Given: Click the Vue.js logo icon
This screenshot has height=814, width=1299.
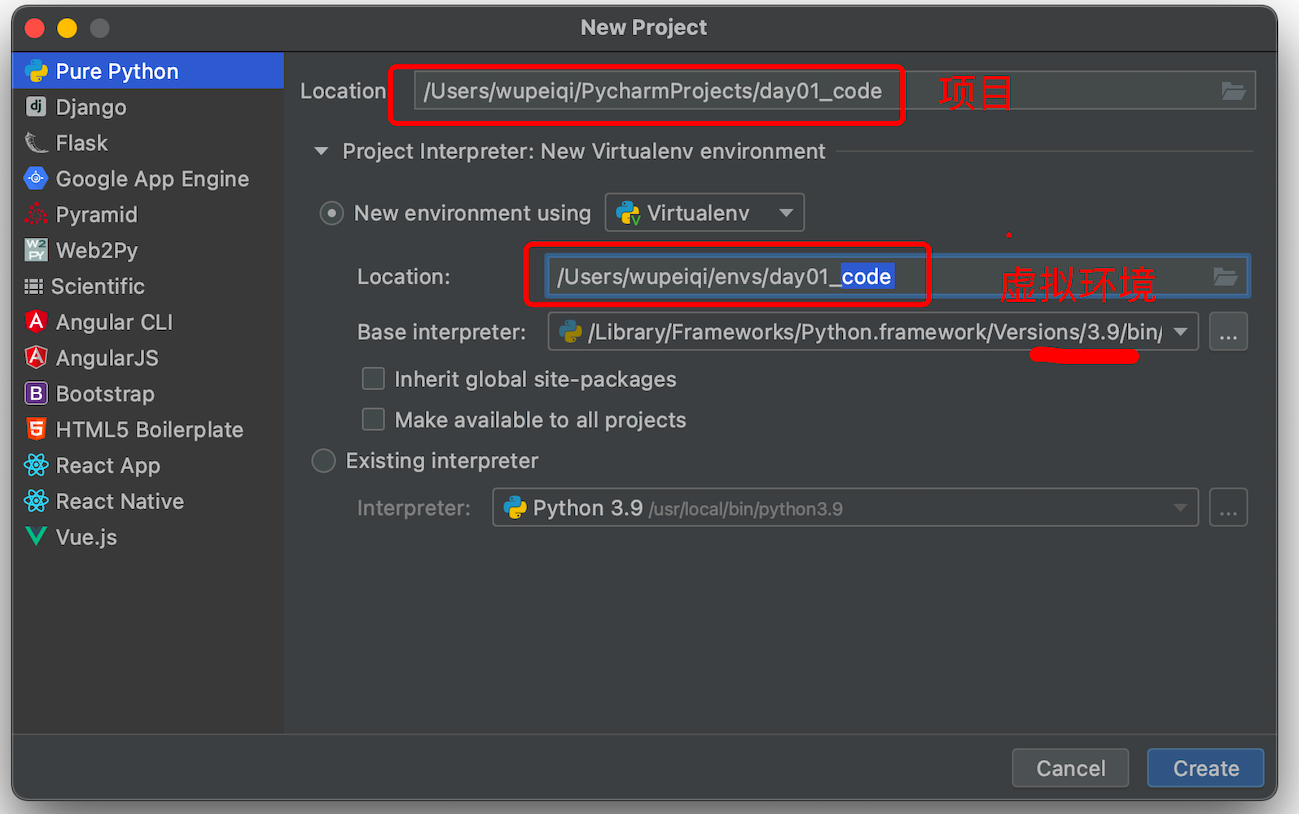Looking at the screenshot, I should tap(36, 537).
